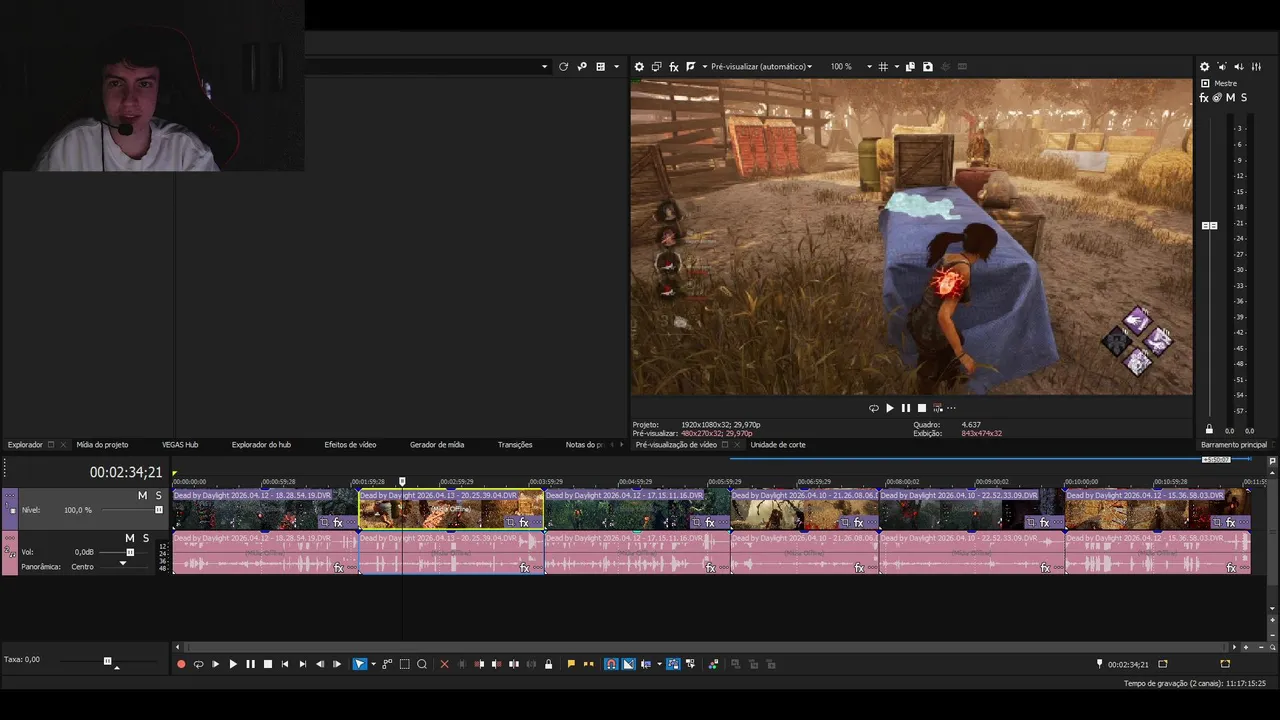The height and width of the screenshot is (720, 1280).
Task: Click play button under video preview
Action: (x=890, y=408)
